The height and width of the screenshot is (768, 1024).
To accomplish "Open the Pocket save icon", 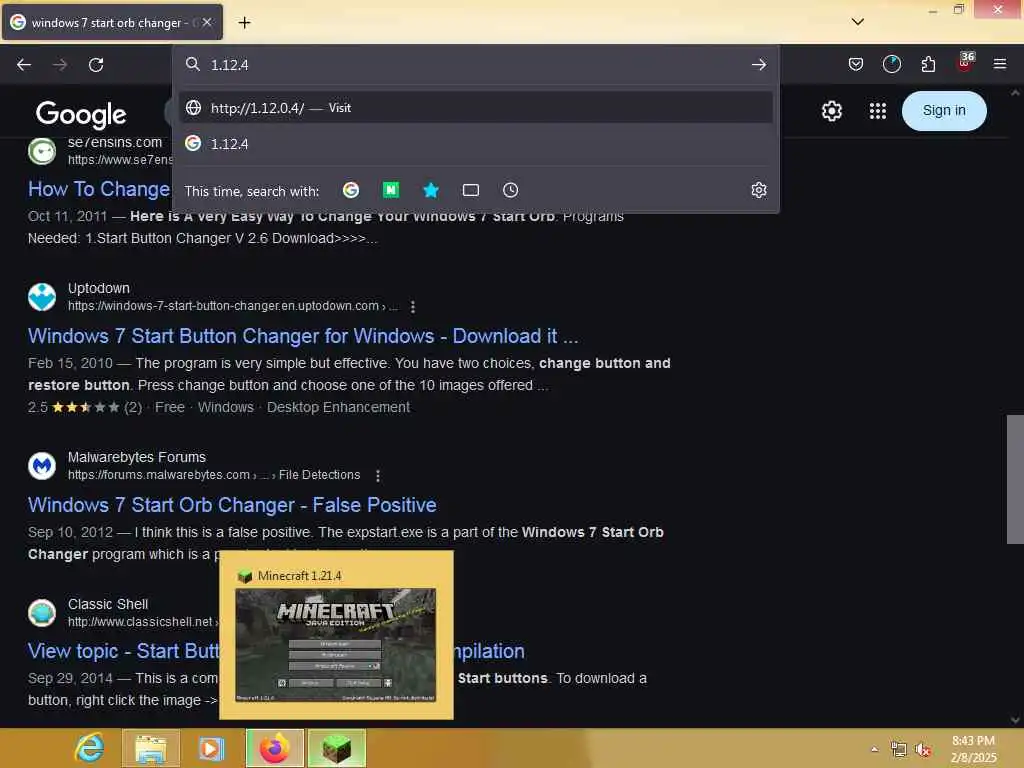I will pos(856,64).
